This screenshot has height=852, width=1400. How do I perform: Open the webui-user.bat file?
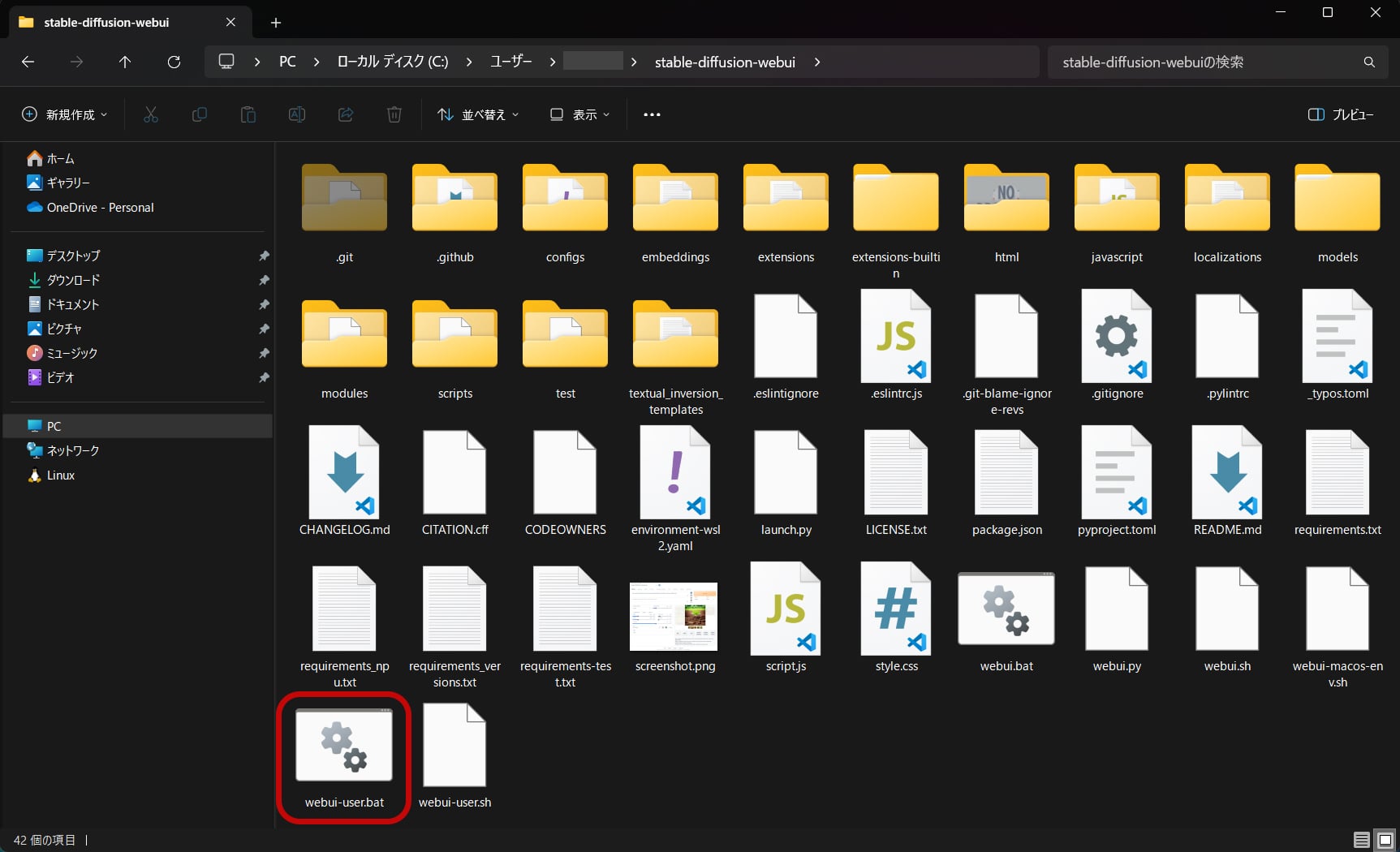tap(344, 757)
